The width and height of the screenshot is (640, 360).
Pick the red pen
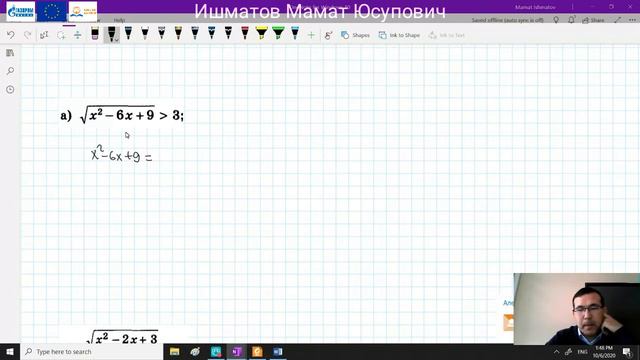pos(245,33)
